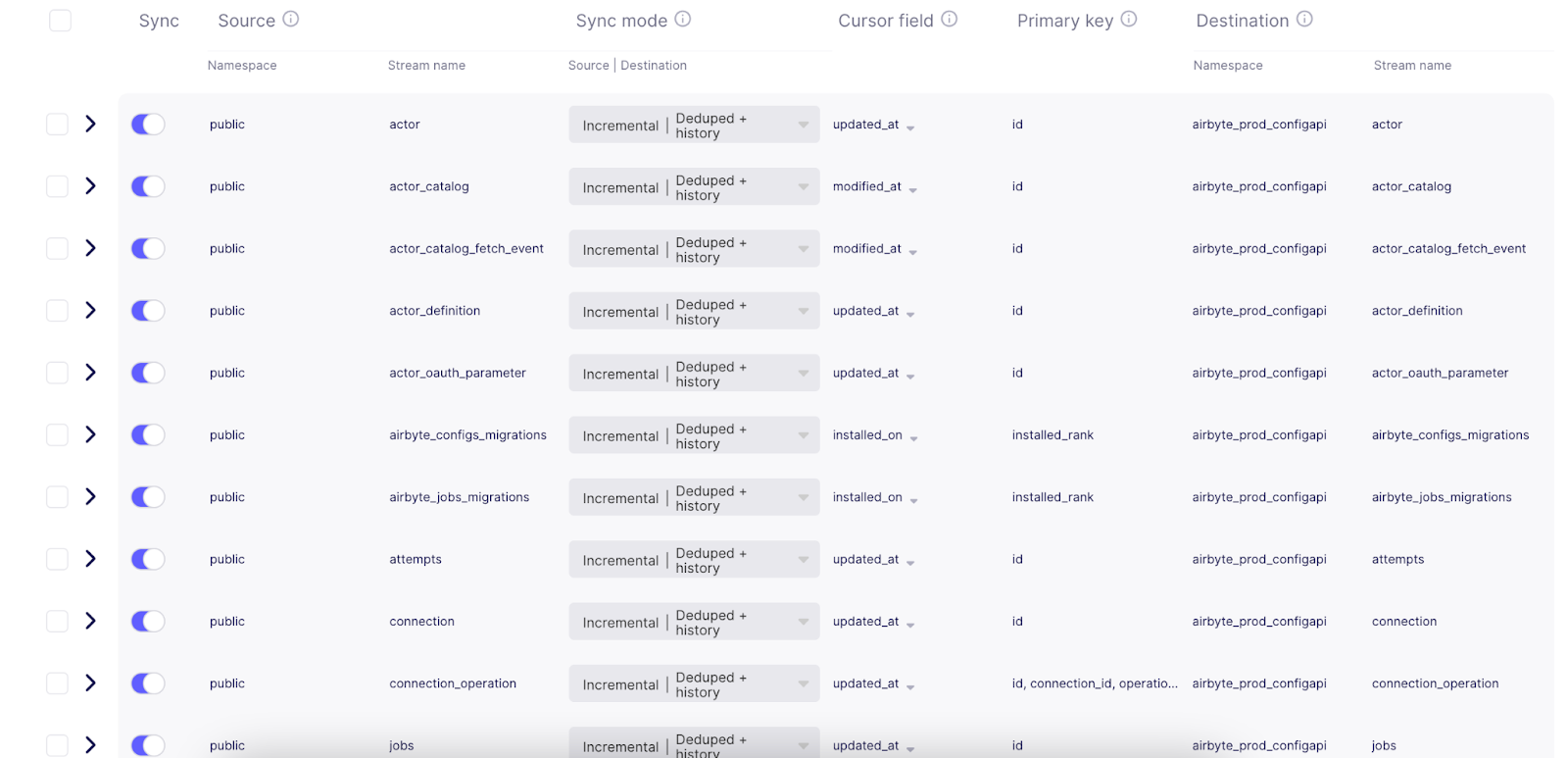Expand the actor_catalog stream row
Viewport: 1568px width, 758px height.
coord(90,186)
